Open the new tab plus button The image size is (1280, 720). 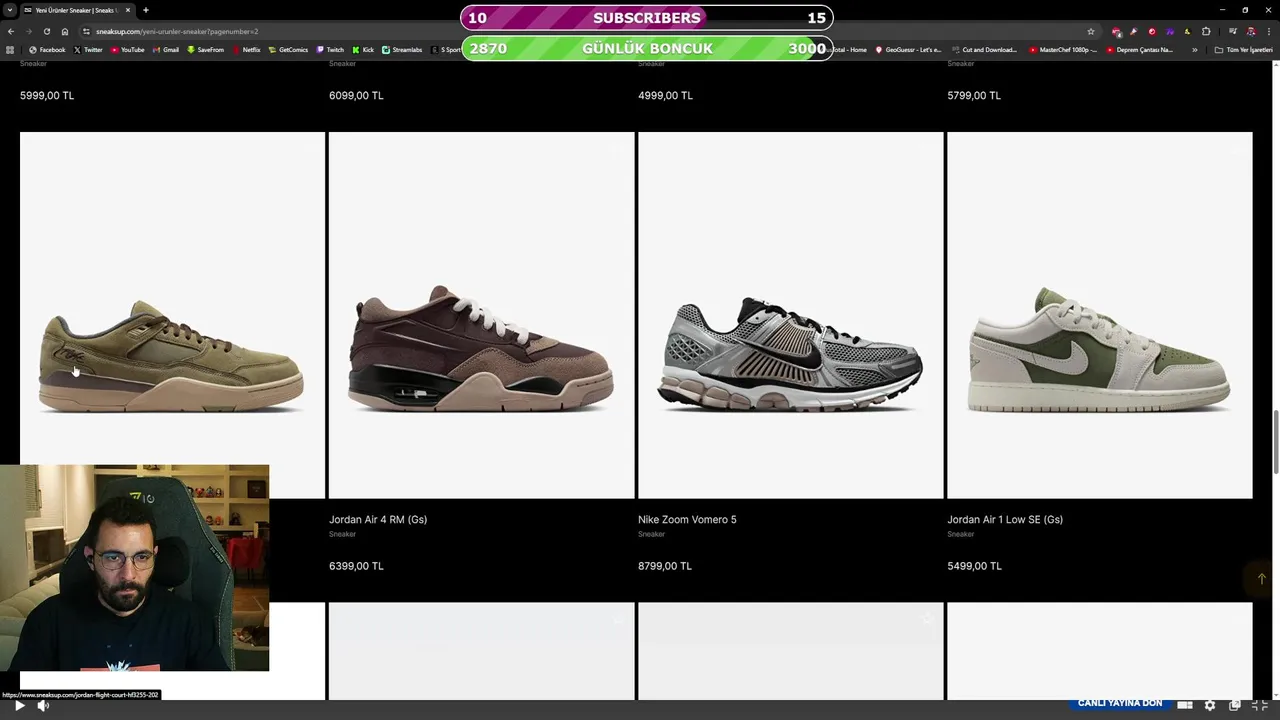146,10
